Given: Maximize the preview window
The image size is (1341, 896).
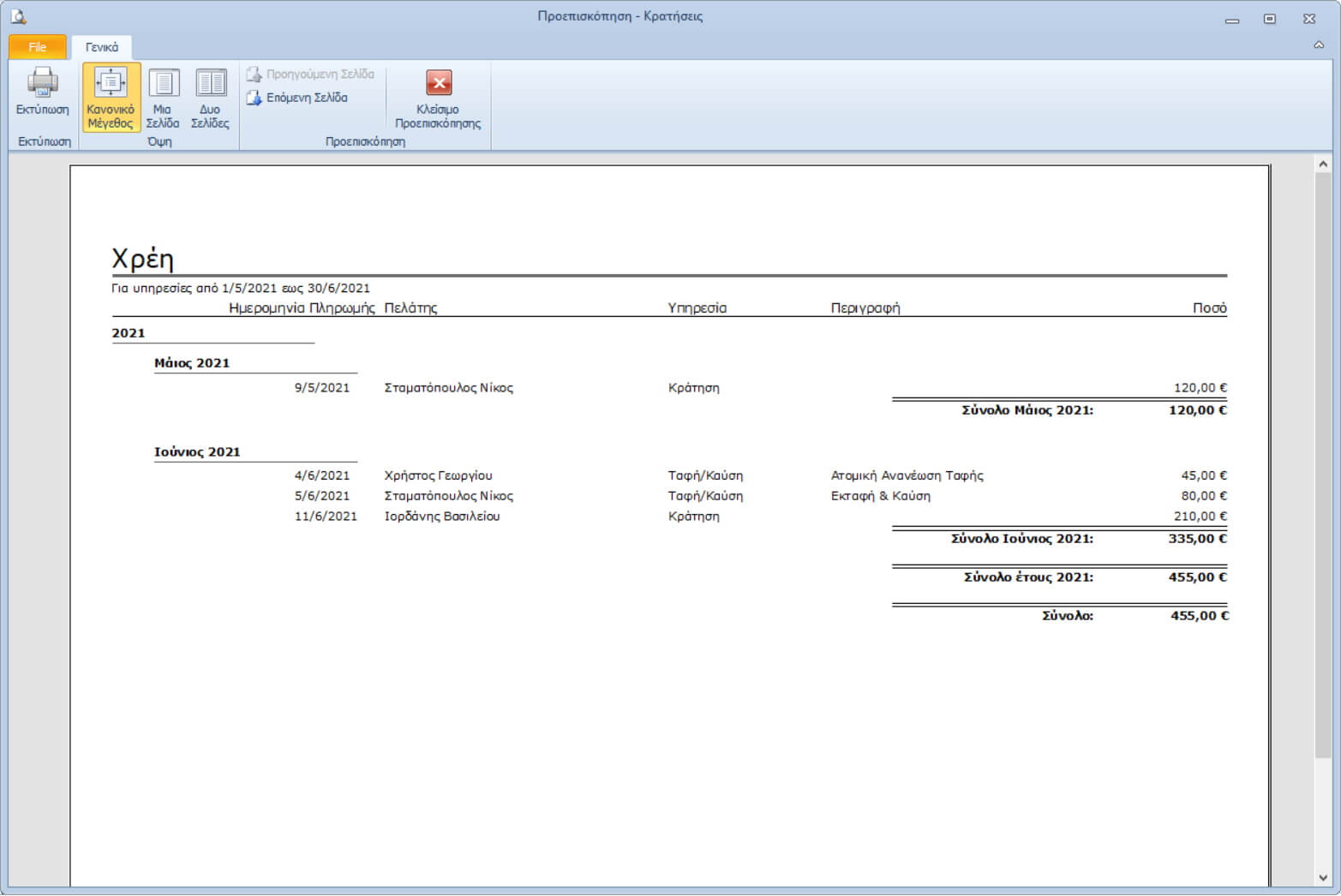Looking at the screenshot, I should tap(1270, 19).
